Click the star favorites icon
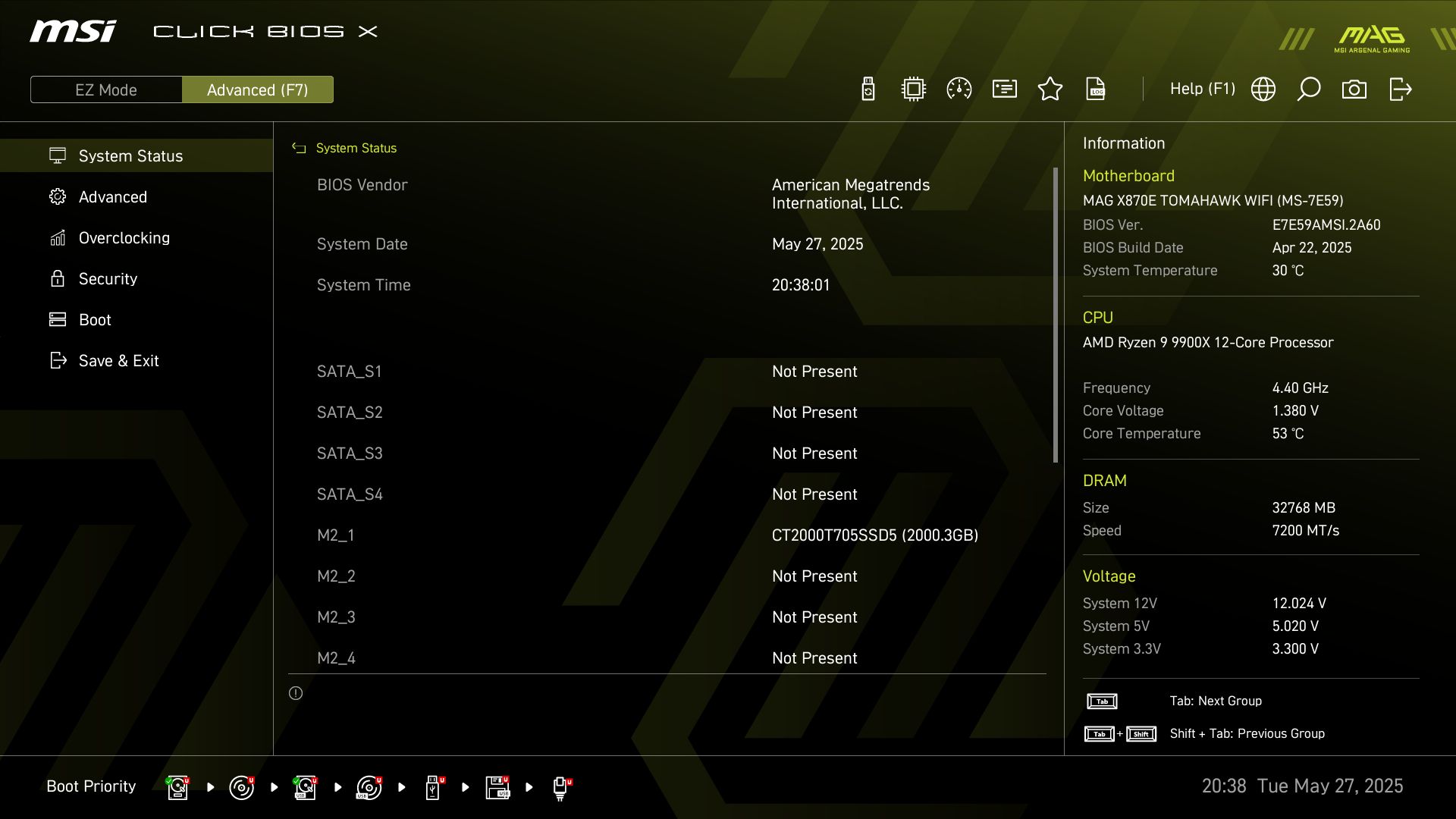Viewport: 1456px width, 819px height. 1050,89
